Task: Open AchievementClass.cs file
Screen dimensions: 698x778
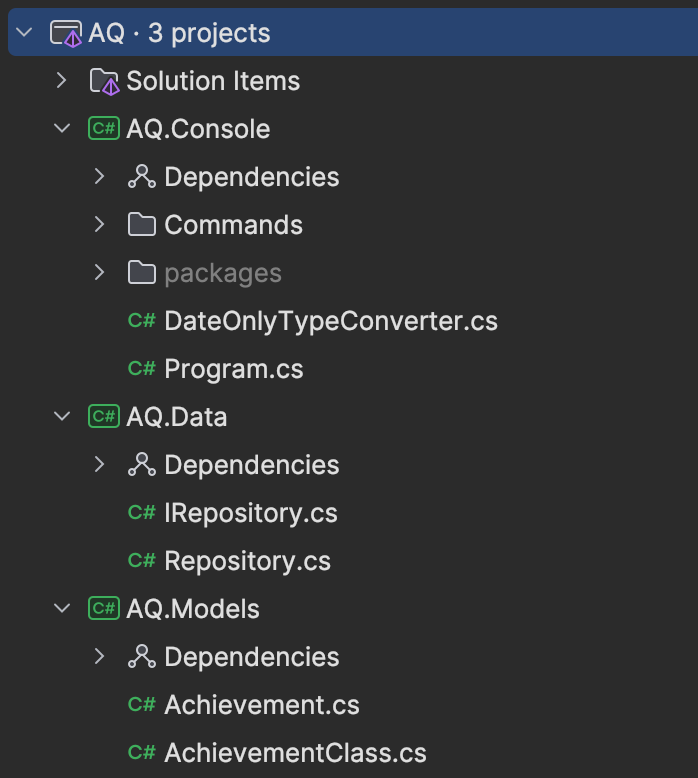Action: pyautogui.click(x=295, y=753)
